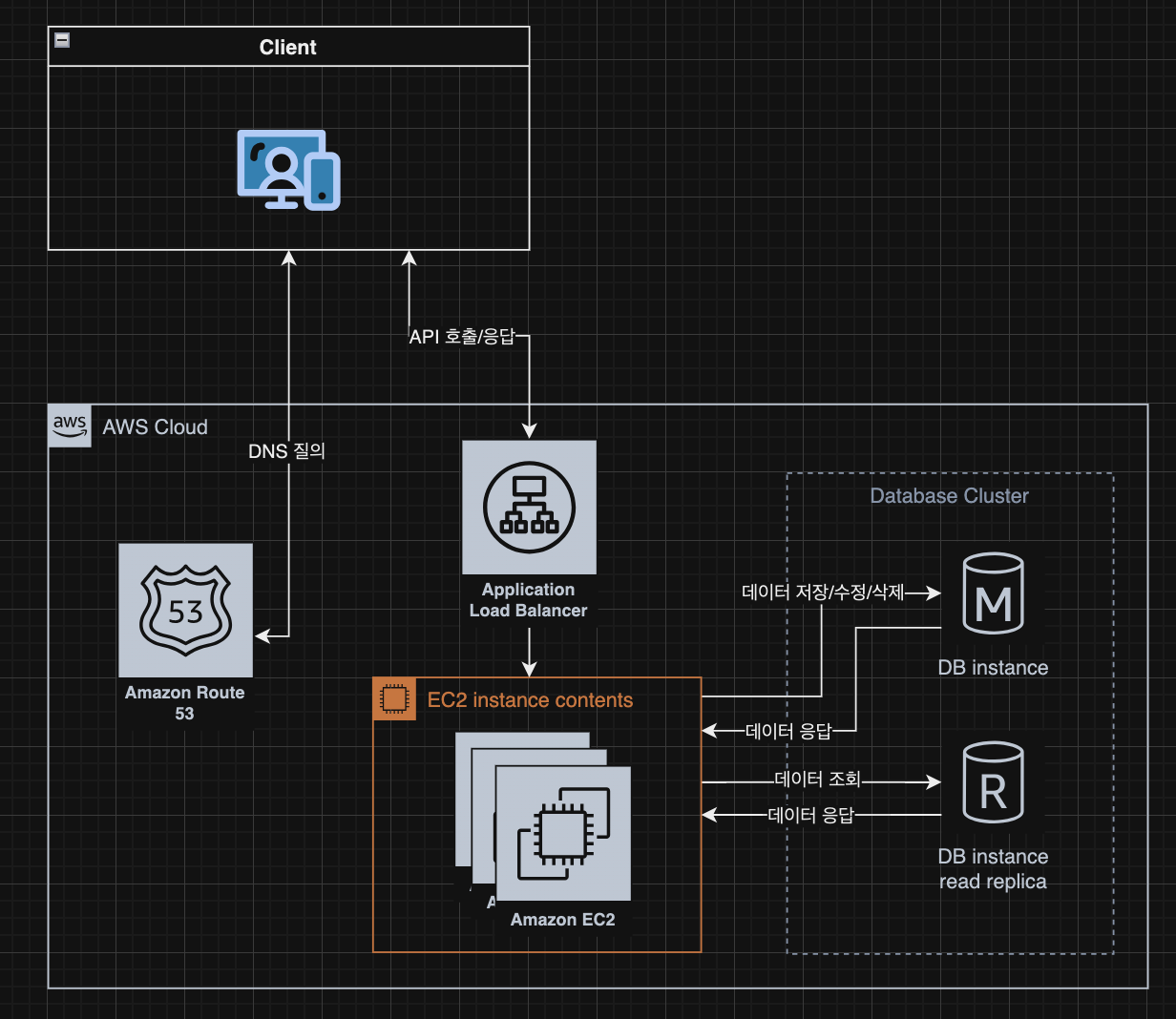Select the Amazon Route 53 shield icon
This screenshot has width=1176, height=1019.
tap(185, 610)
